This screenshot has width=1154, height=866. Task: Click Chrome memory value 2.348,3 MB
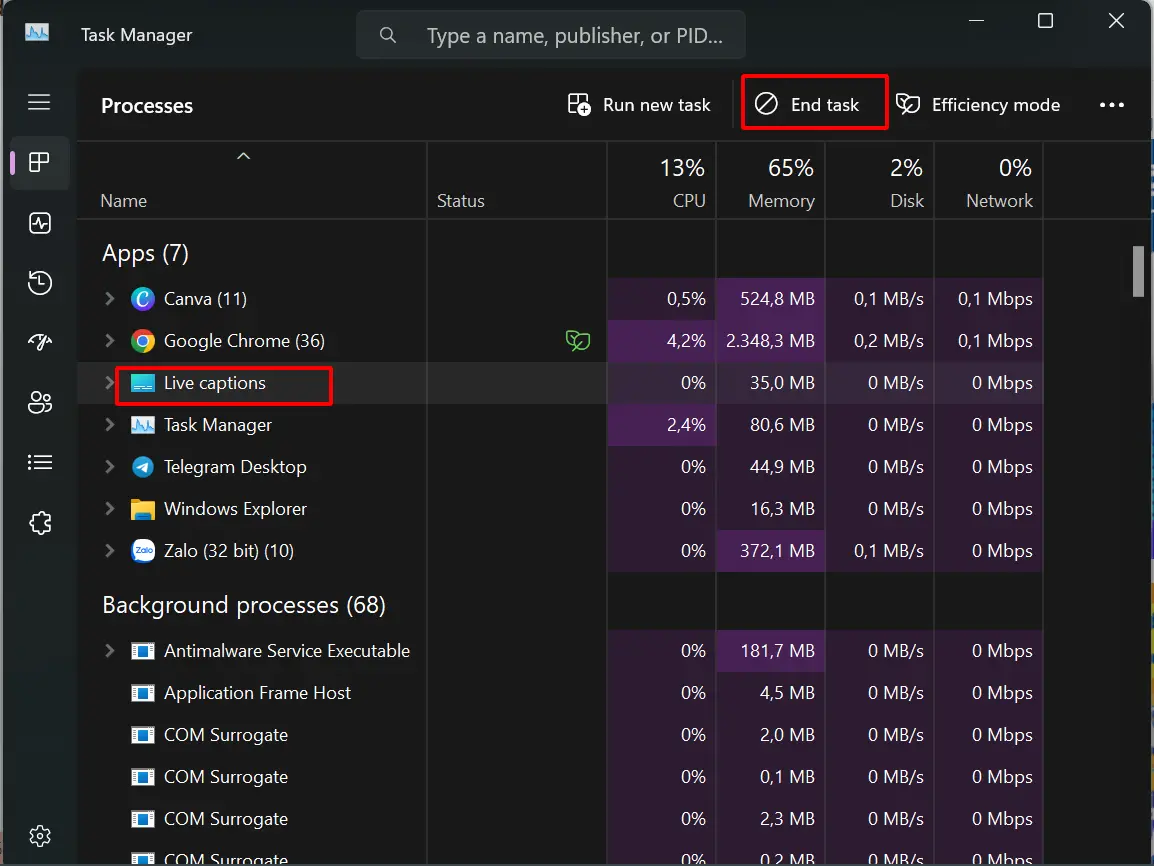click(x=770, y=341)
